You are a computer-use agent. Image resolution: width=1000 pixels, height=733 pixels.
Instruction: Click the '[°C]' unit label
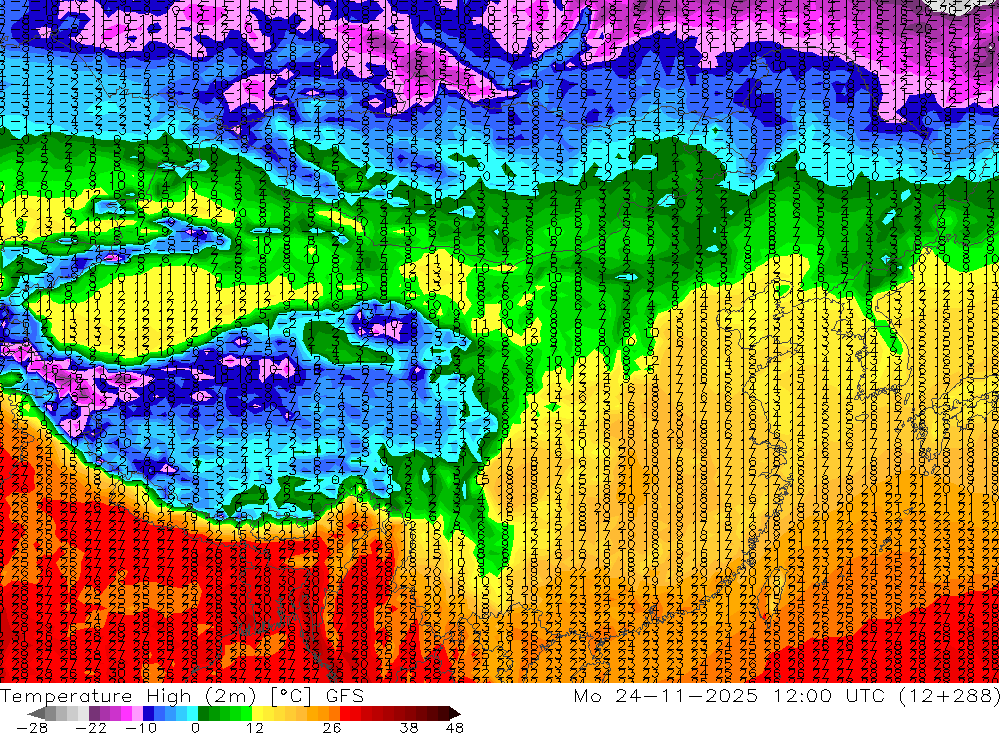click(291, 696)
